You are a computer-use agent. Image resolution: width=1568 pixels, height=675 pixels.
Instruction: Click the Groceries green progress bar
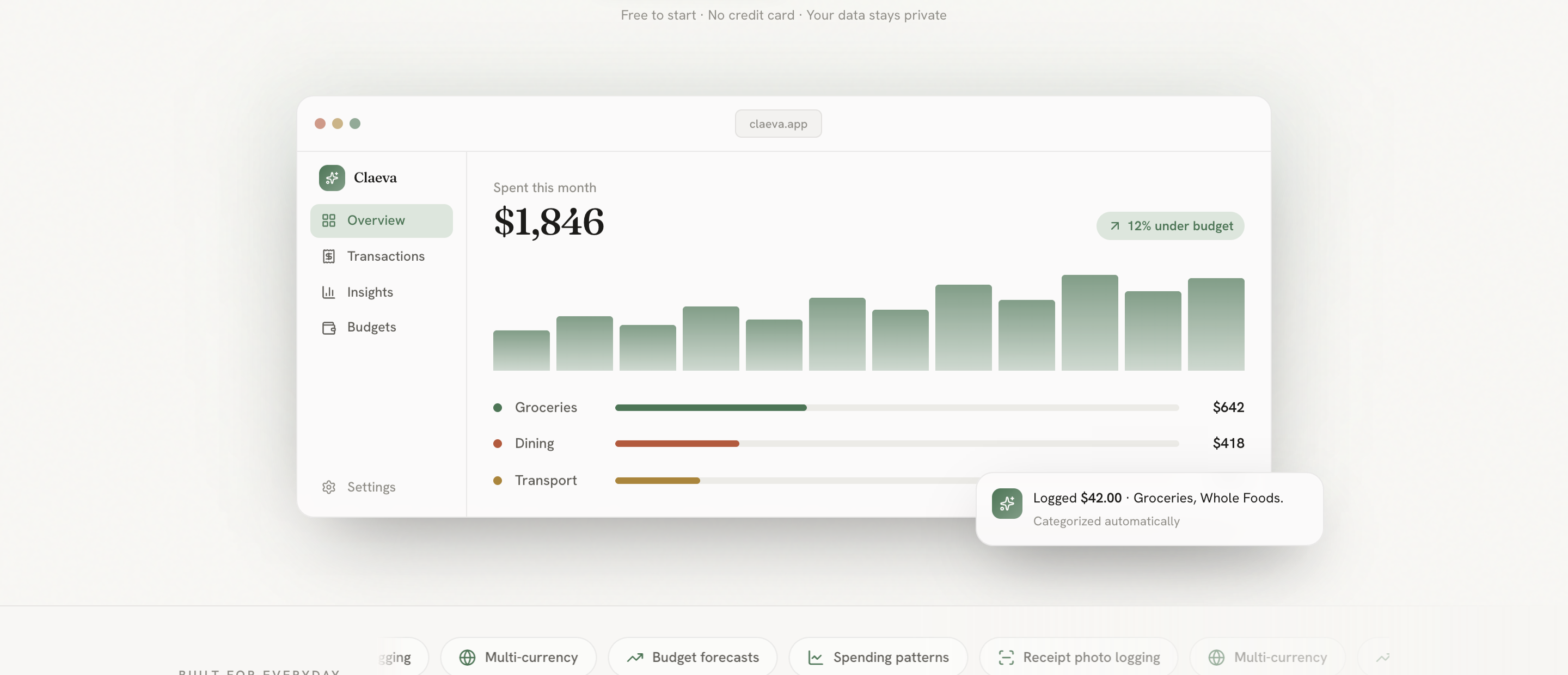tap(710, 408)
